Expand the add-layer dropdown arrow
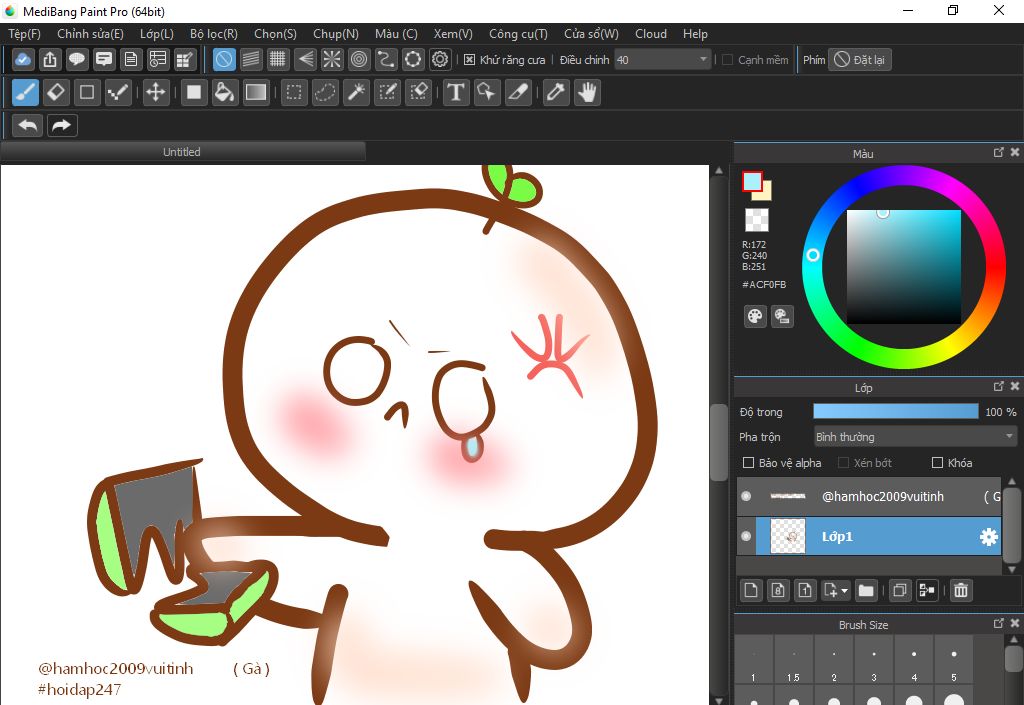 pyautogui.click(x=845, y=591)
